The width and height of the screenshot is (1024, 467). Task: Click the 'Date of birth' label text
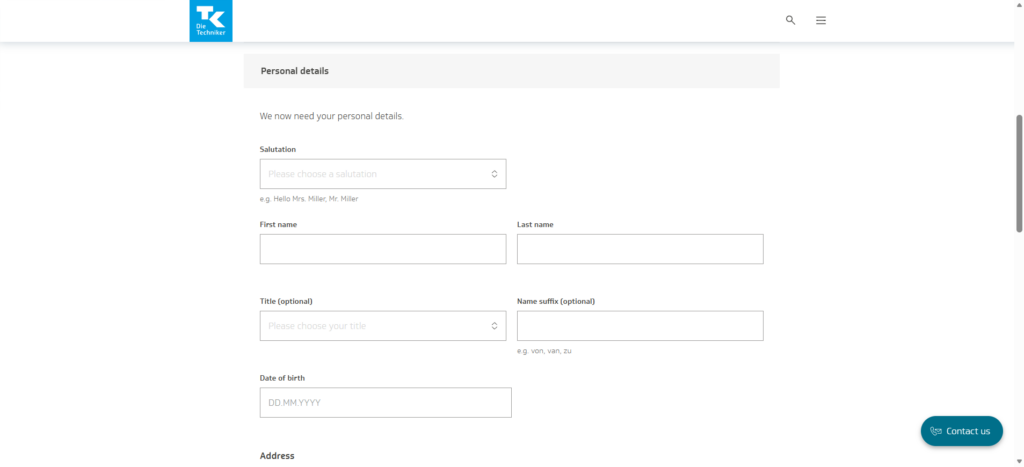pyautogui.click(x=282, y=378)
